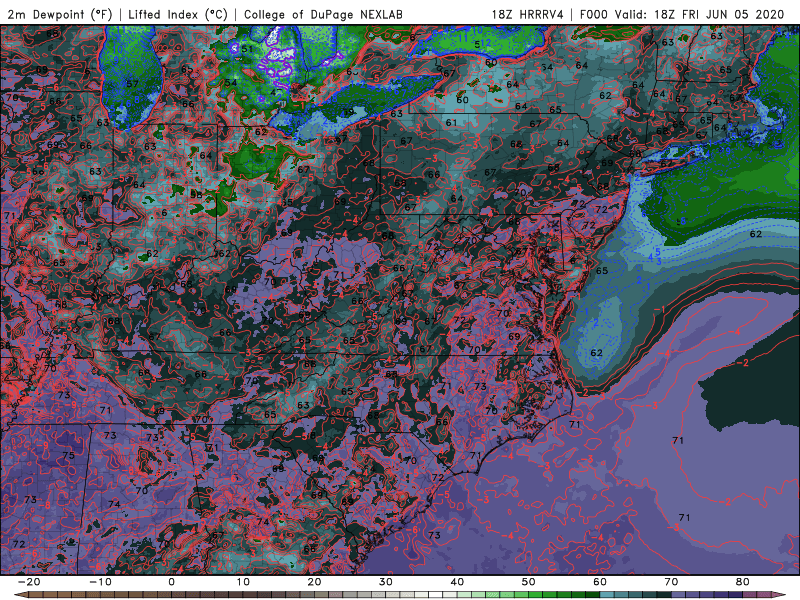Click the '-10' color scale label
This screenshot has height=600, width=800.
(100, 582)
